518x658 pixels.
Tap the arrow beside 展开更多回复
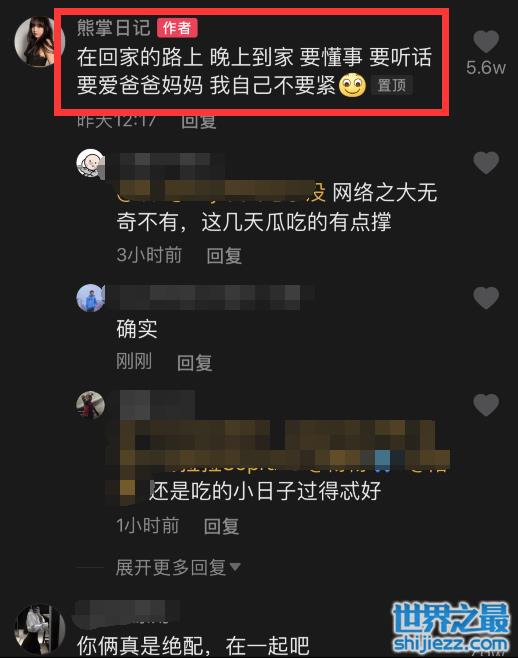[235, 567]
